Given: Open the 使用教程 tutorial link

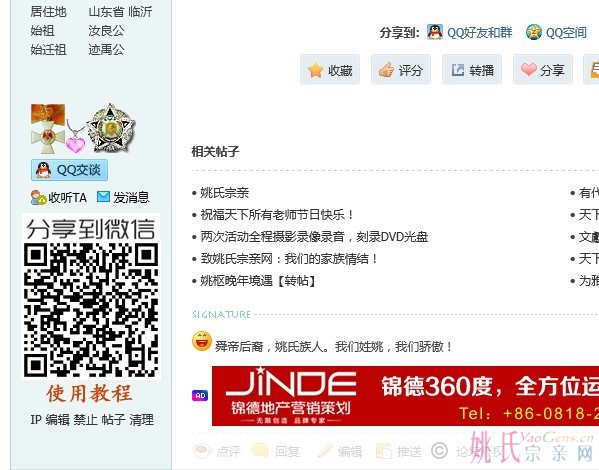Looking at the screenshot, I should [89, 394].
